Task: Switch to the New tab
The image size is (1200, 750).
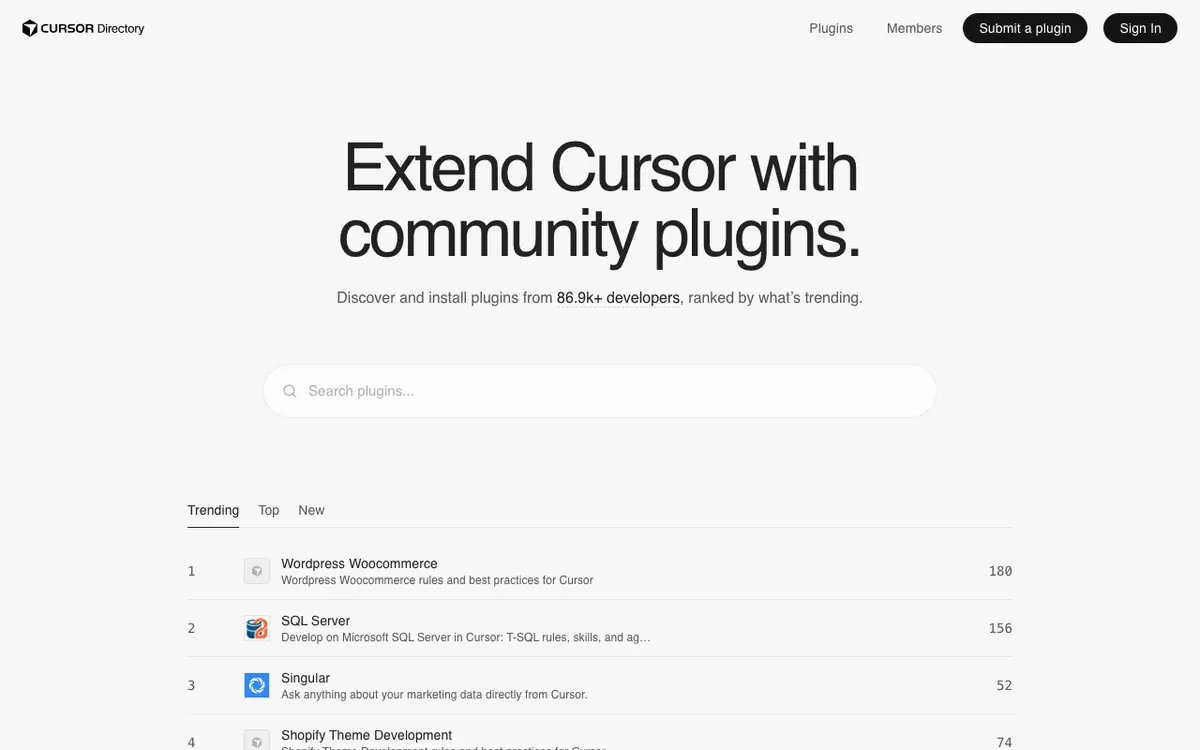Action: click(311, 510)
